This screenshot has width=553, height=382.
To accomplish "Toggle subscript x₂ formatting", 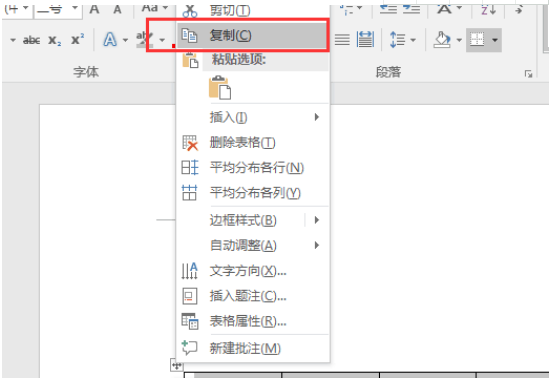I will coord(55,40).
